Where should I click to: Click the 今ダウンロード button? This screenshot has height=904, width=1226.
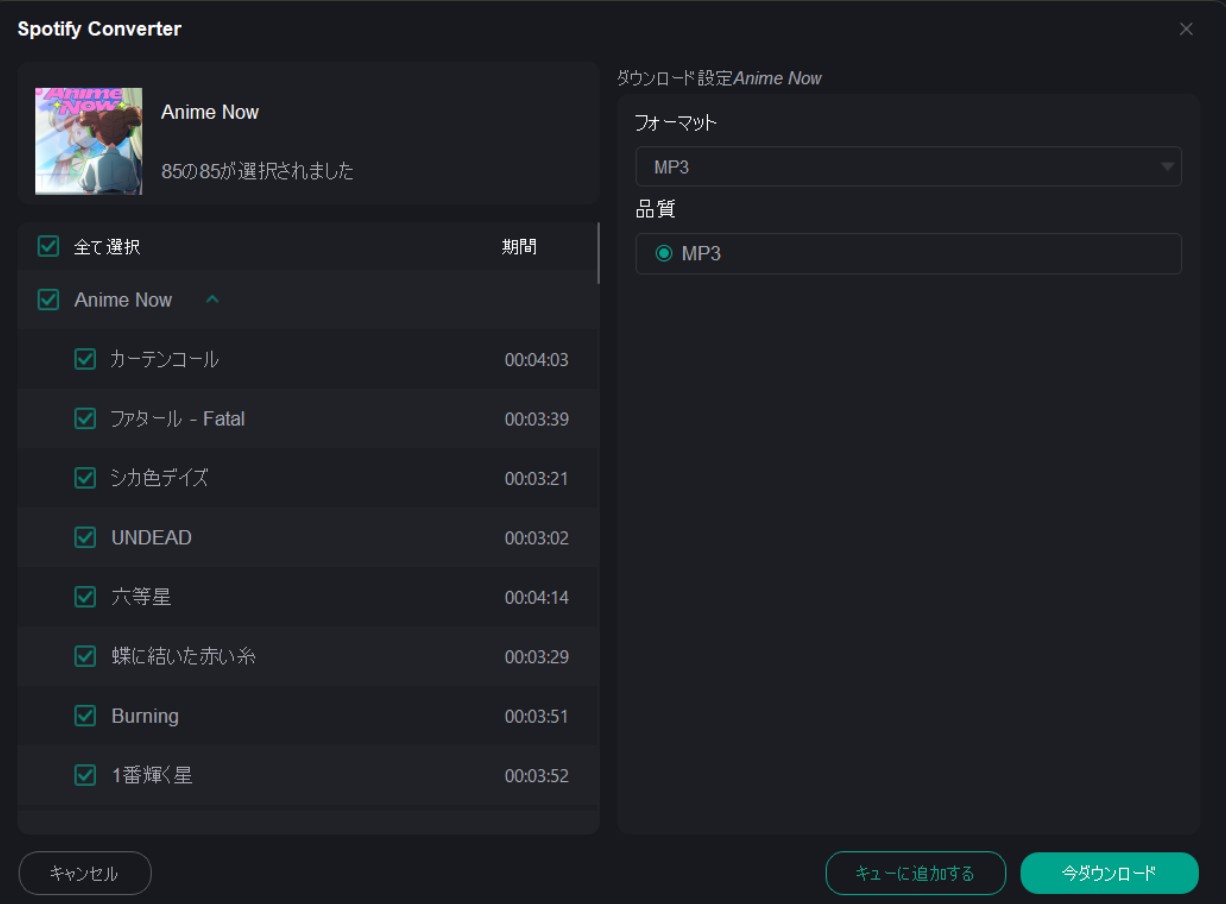click(x=1109, y=873)
